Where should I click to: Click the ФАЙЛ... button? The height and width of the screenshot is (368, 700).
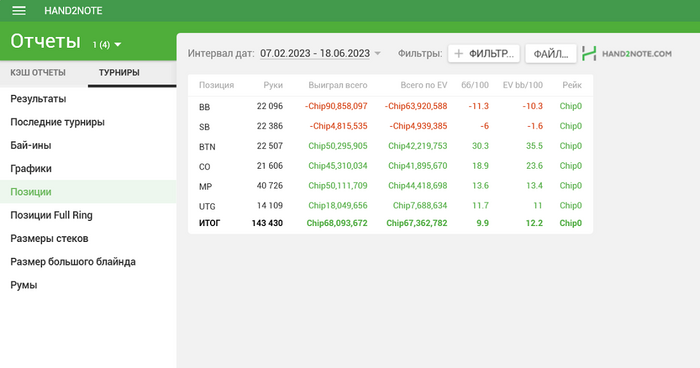pos(551,54)
